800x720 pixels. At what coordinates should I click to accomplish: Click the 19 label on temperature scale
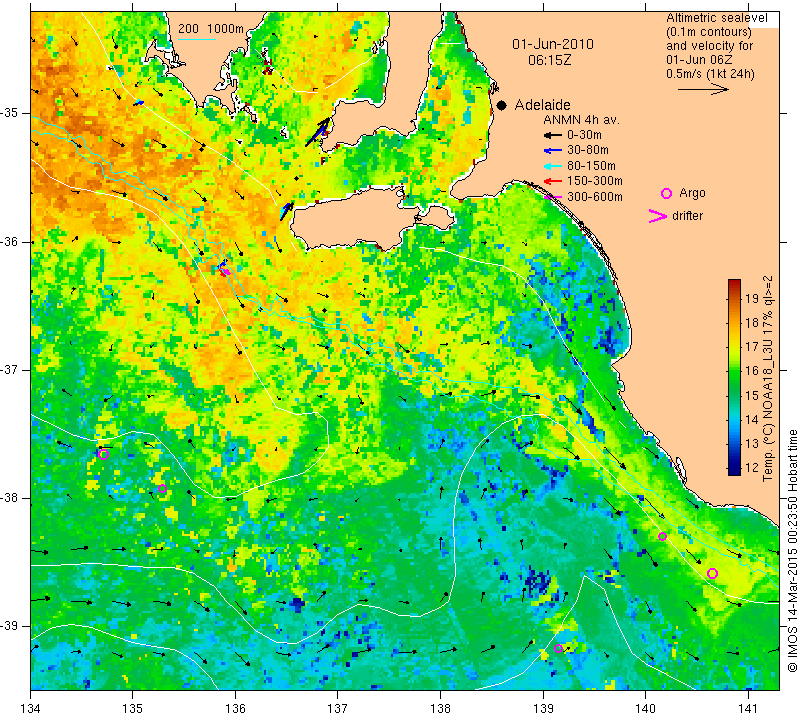point(752,299)
